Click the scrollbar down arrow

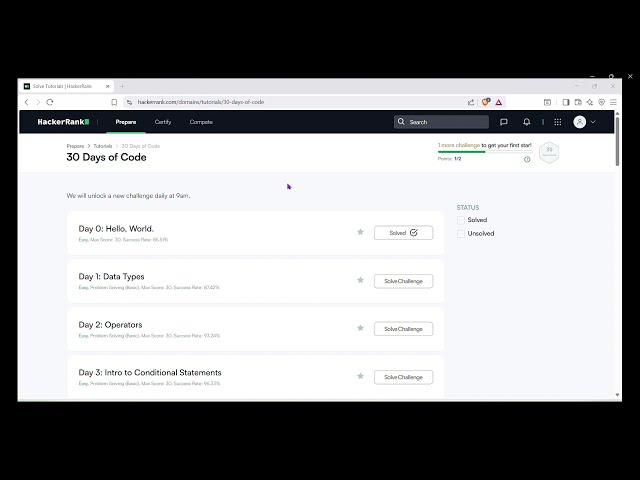[x=617, y=395]
